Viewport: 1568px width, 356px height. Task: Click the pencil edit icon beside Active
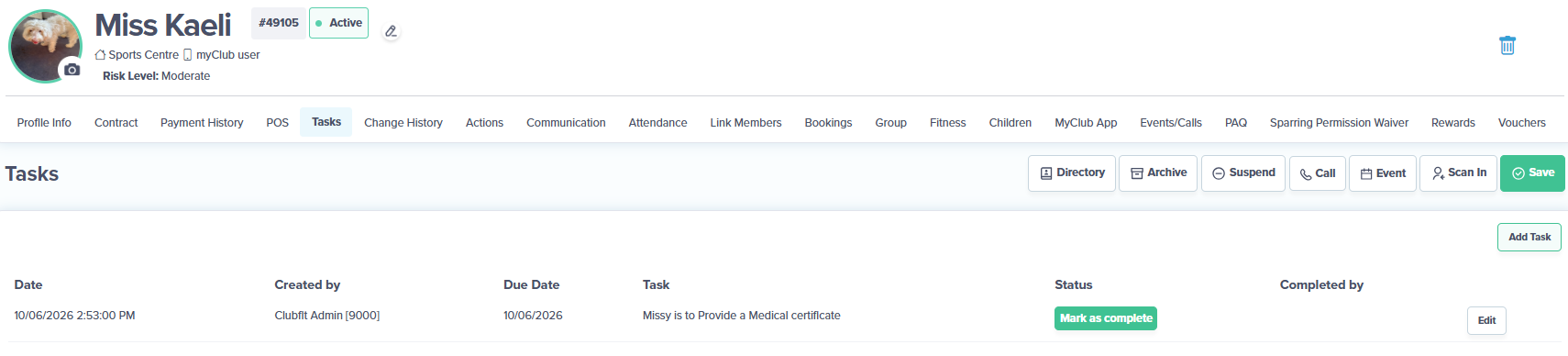pos(392,31)
